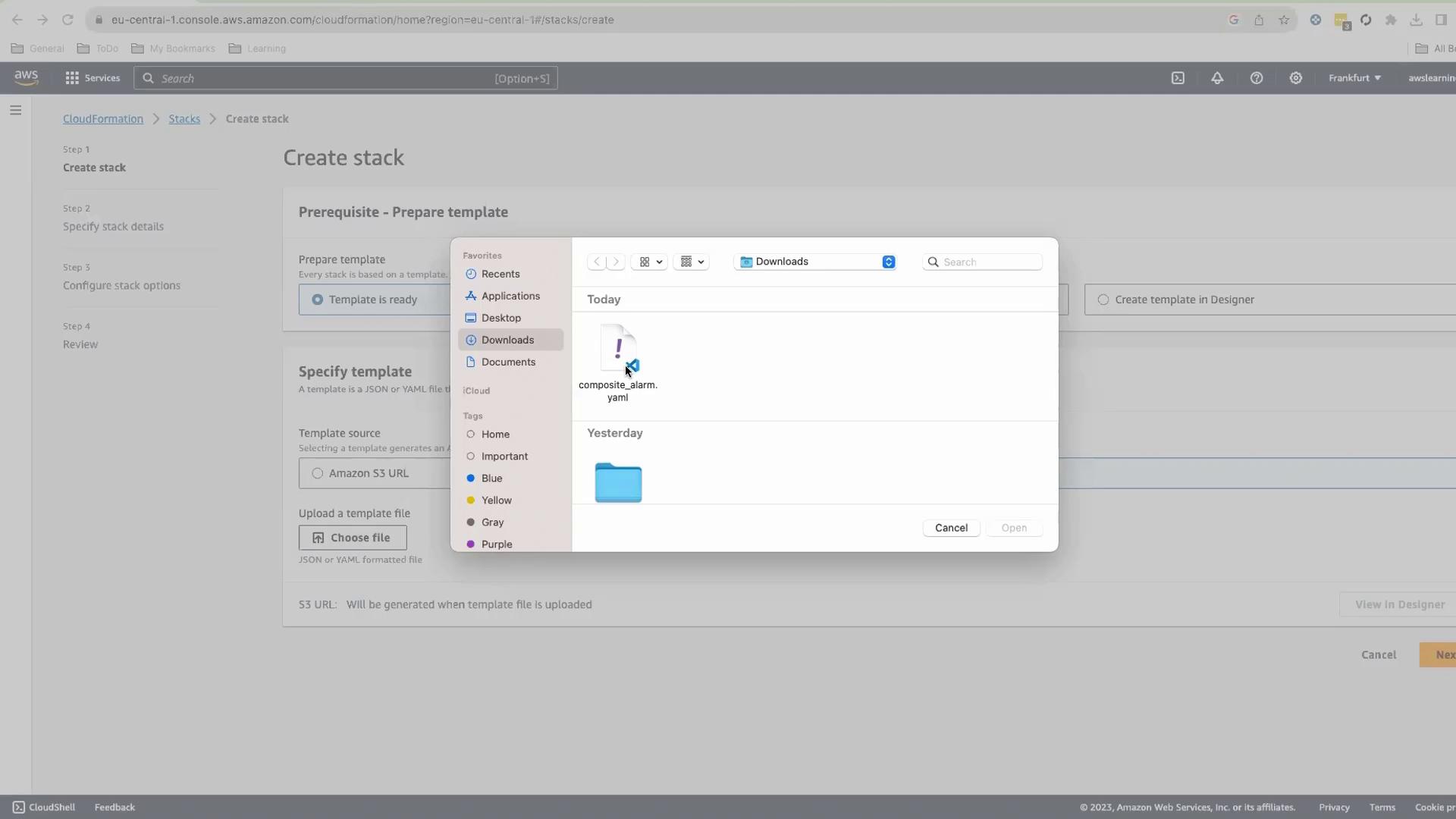Open the awslearning account menu
Viewport: 1456px width, 819px height.
(1432, 78)
